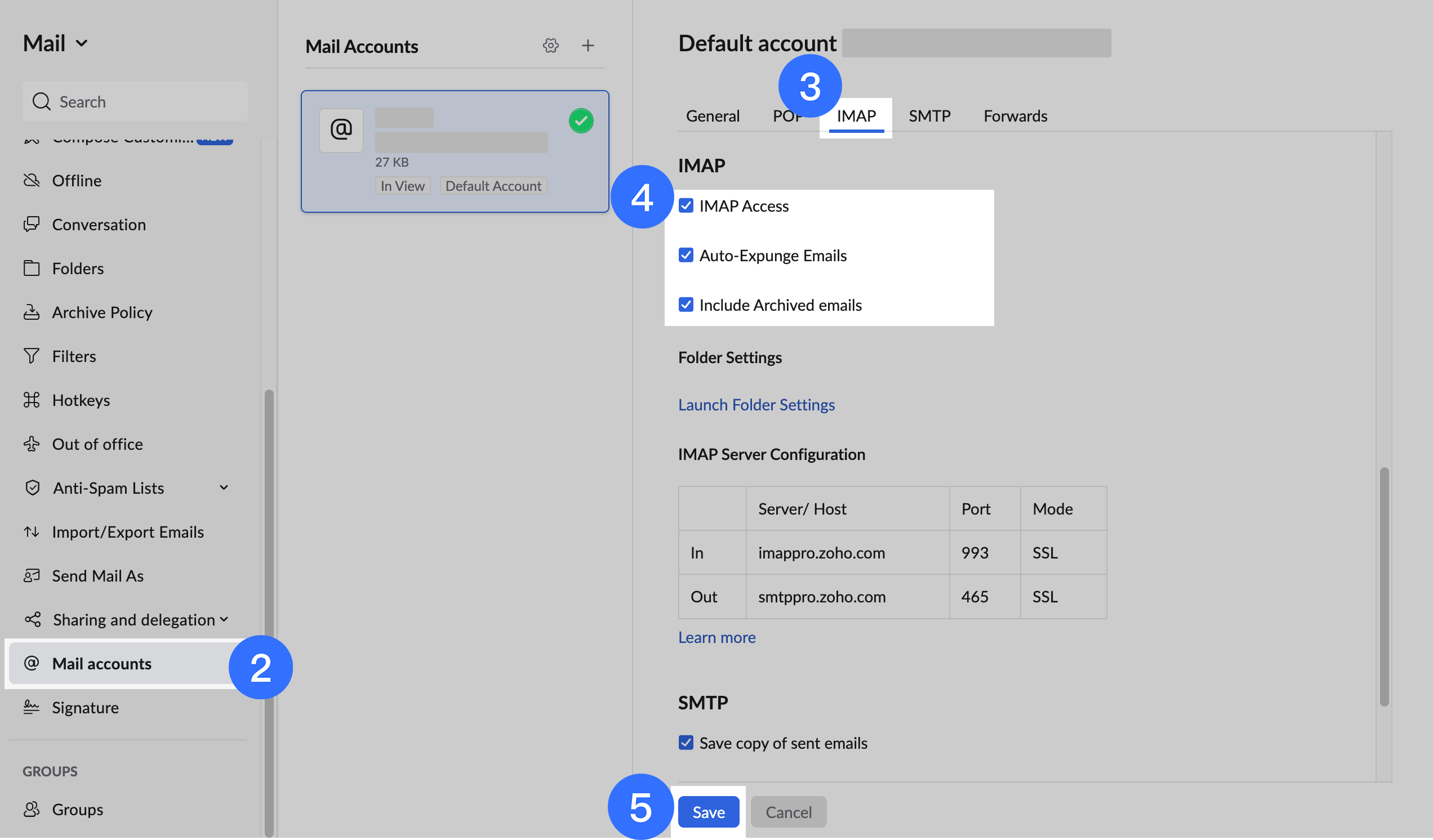Open the Mail Accounts gear icon
Image resolution: width=1433 pixels, height=840 pixels.
tap(550, 46)
